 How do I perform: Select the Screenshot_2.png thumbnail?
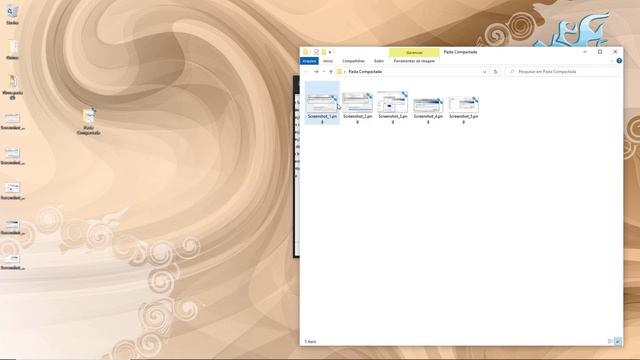click(x=358, y=102)
